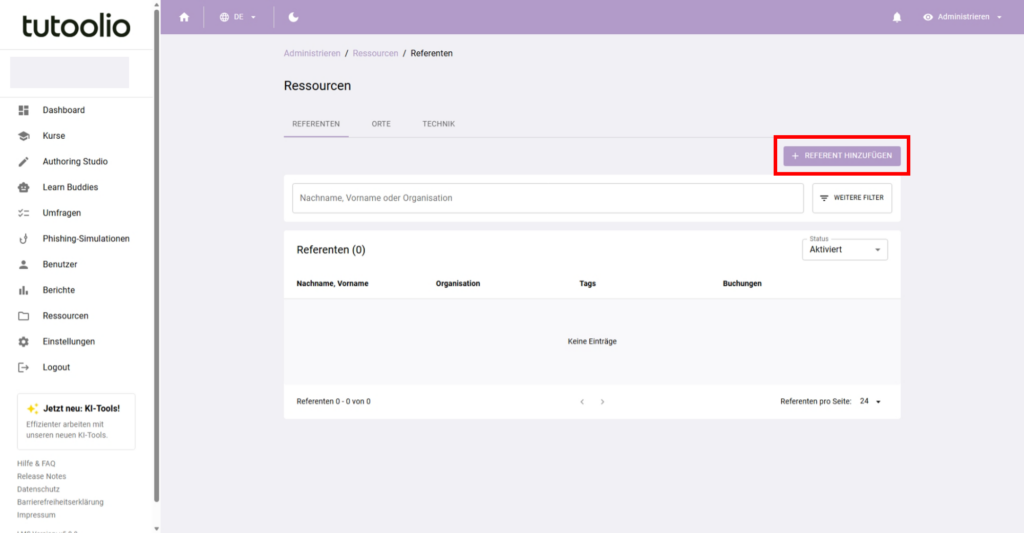Switch to the Orte tab
This screenshot has height=533, width=1024.
point(381,123)
